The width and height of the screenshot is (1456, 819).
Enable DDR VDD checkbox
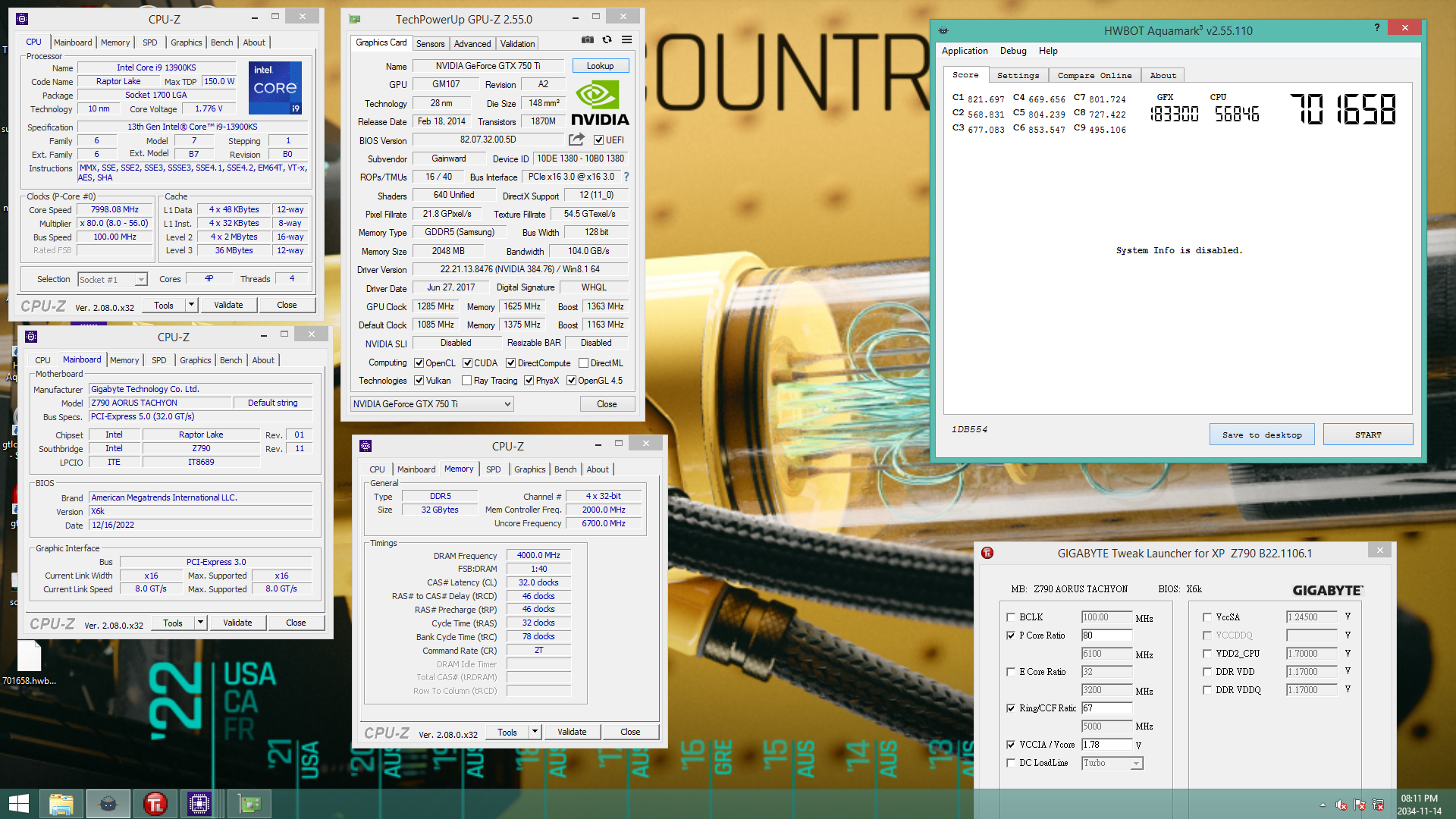pos(1207,672)
